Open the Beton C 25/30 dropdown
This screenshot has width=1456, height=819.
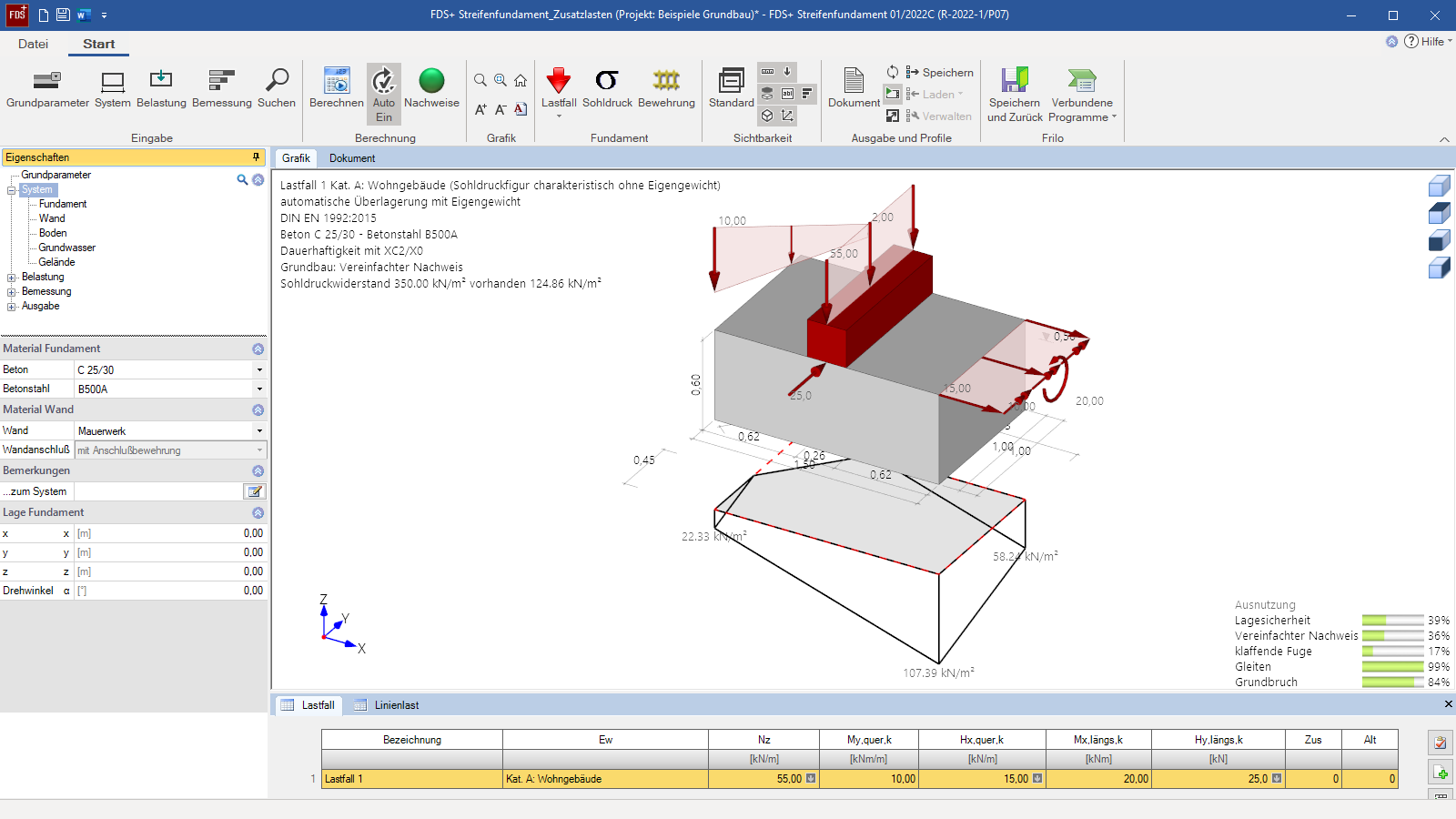click(x=259, y=369)
